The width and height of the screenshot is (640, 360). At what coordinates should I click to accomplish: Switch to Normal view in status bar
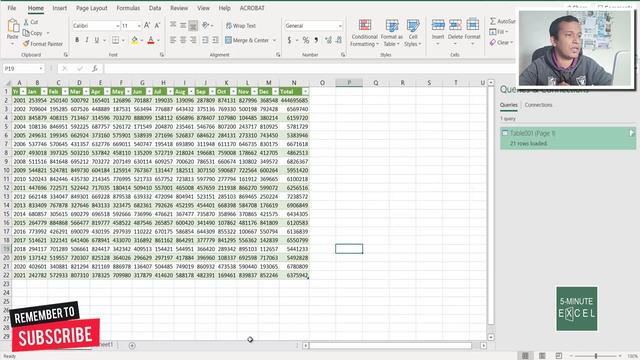pos(525,356)
